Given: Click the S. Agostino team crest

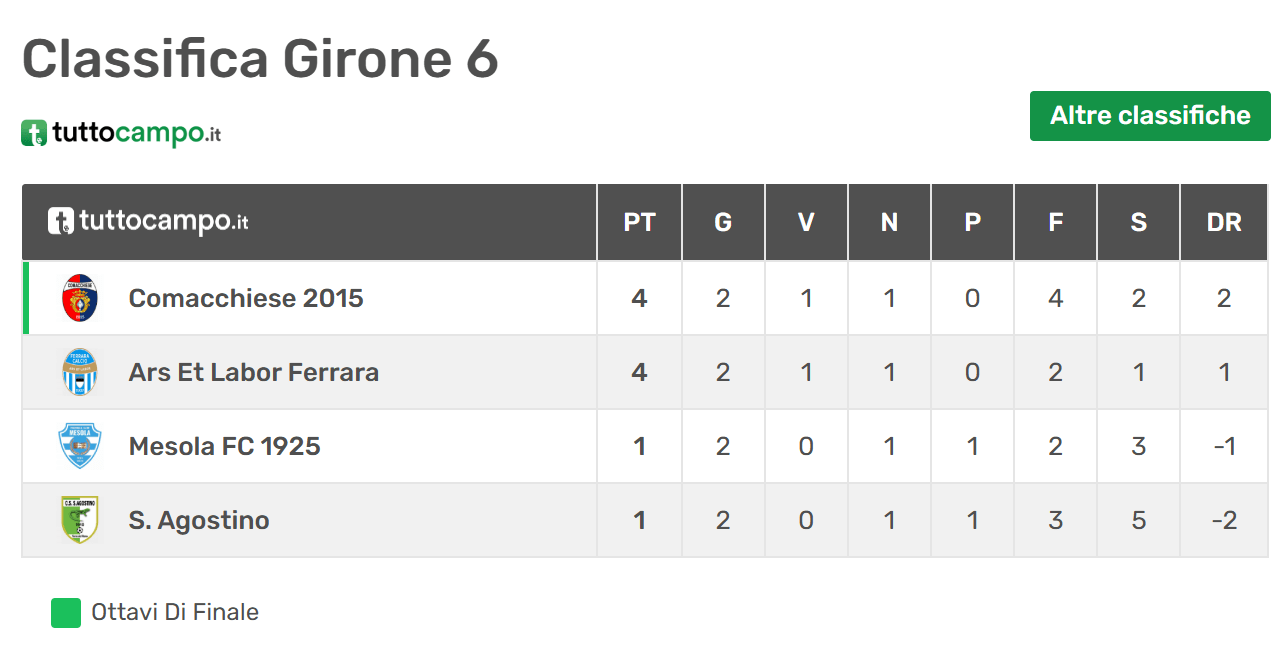Looking at the screenshot, I should tap(81, 520).
